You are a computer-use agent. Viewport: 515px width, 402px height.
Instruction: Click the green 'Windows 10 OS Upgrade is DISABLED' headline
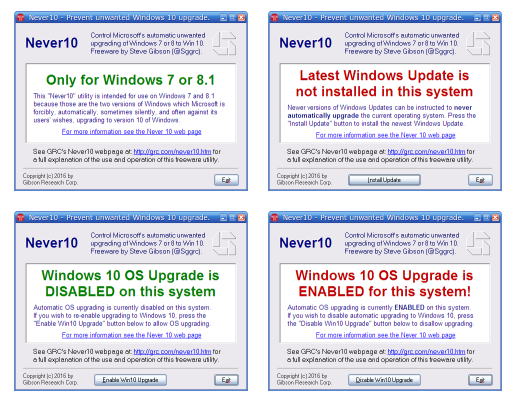(130, 283)
